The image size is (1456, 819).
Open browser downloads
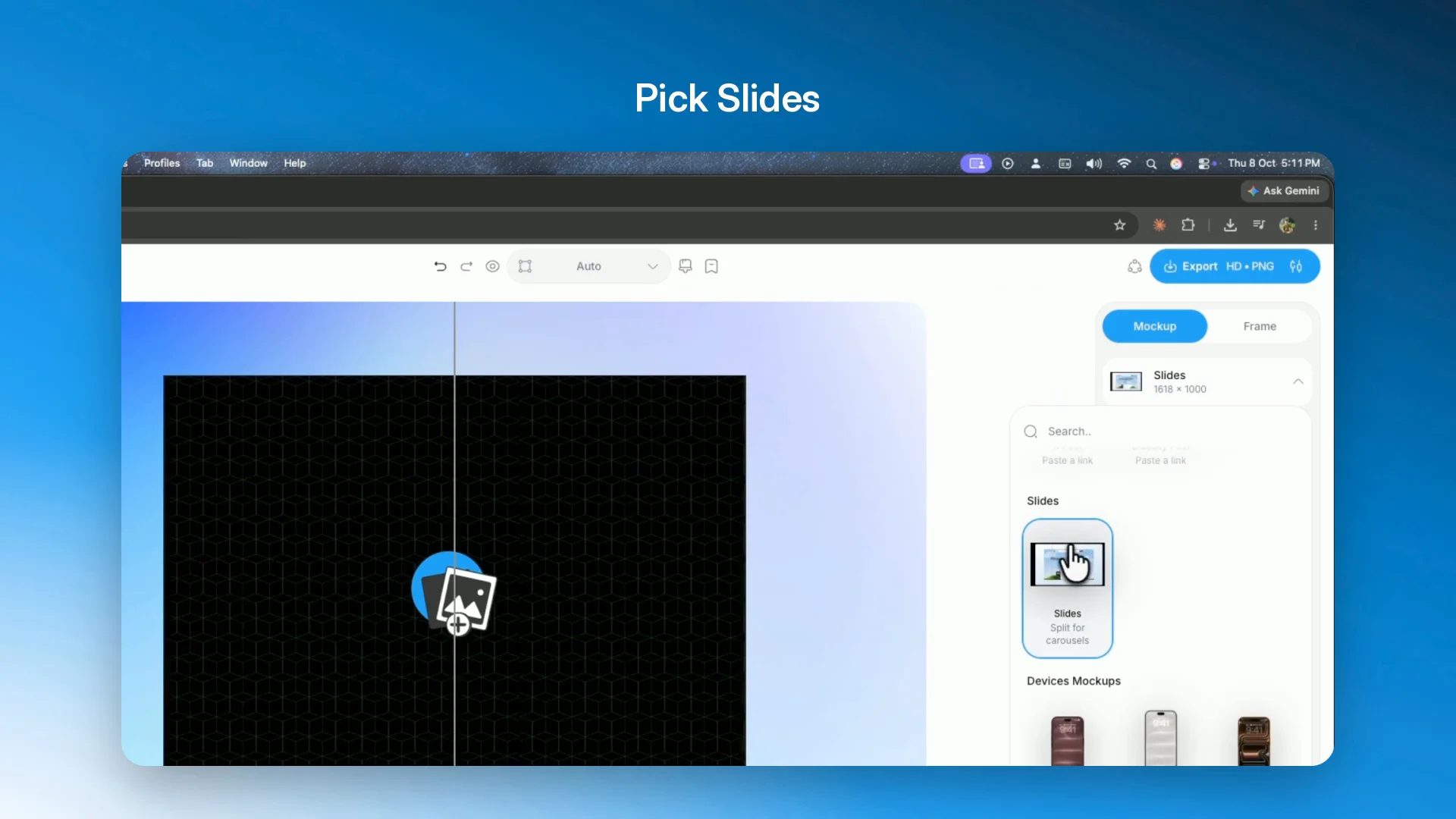point(1230,225)
